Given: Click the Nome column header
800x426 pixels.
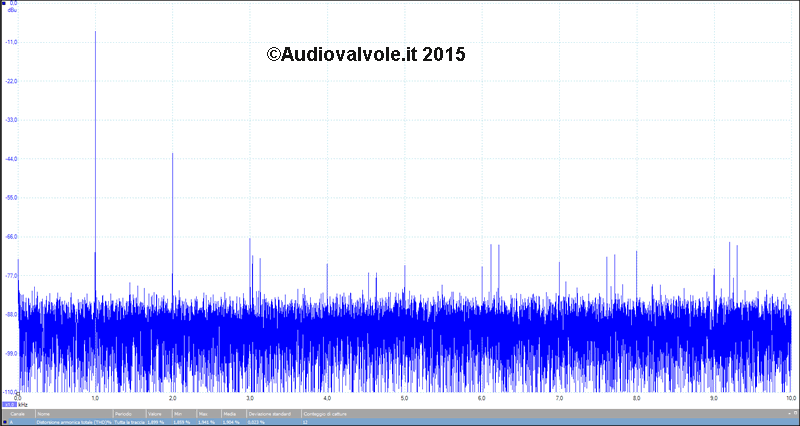Looking at the screenshot, I should coord(74,414).
